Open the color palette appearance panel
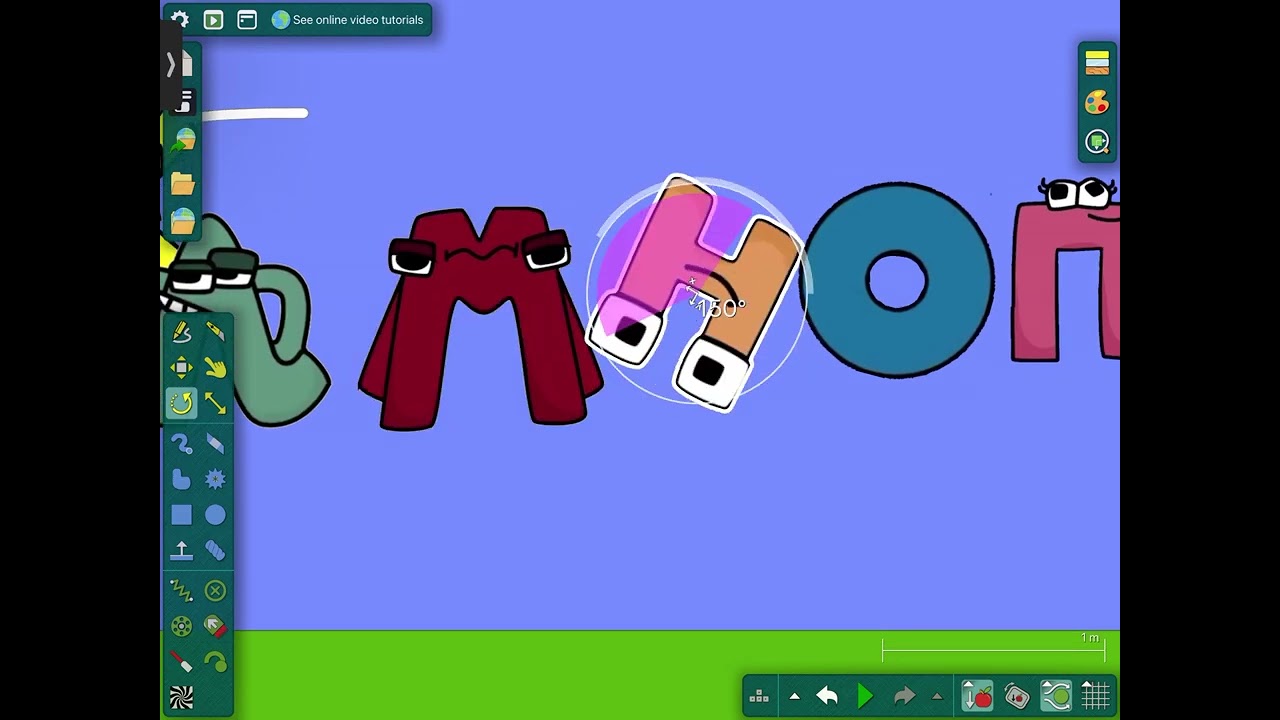1280x720 pixels. pyautogui.click(x=1097, y=102)
